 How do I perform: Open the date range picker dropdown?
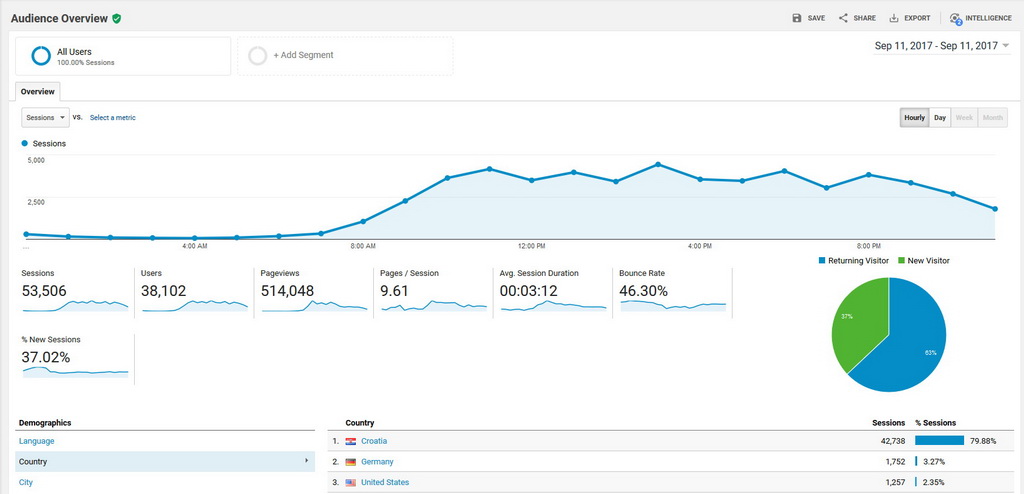click(x=941, y=46)
